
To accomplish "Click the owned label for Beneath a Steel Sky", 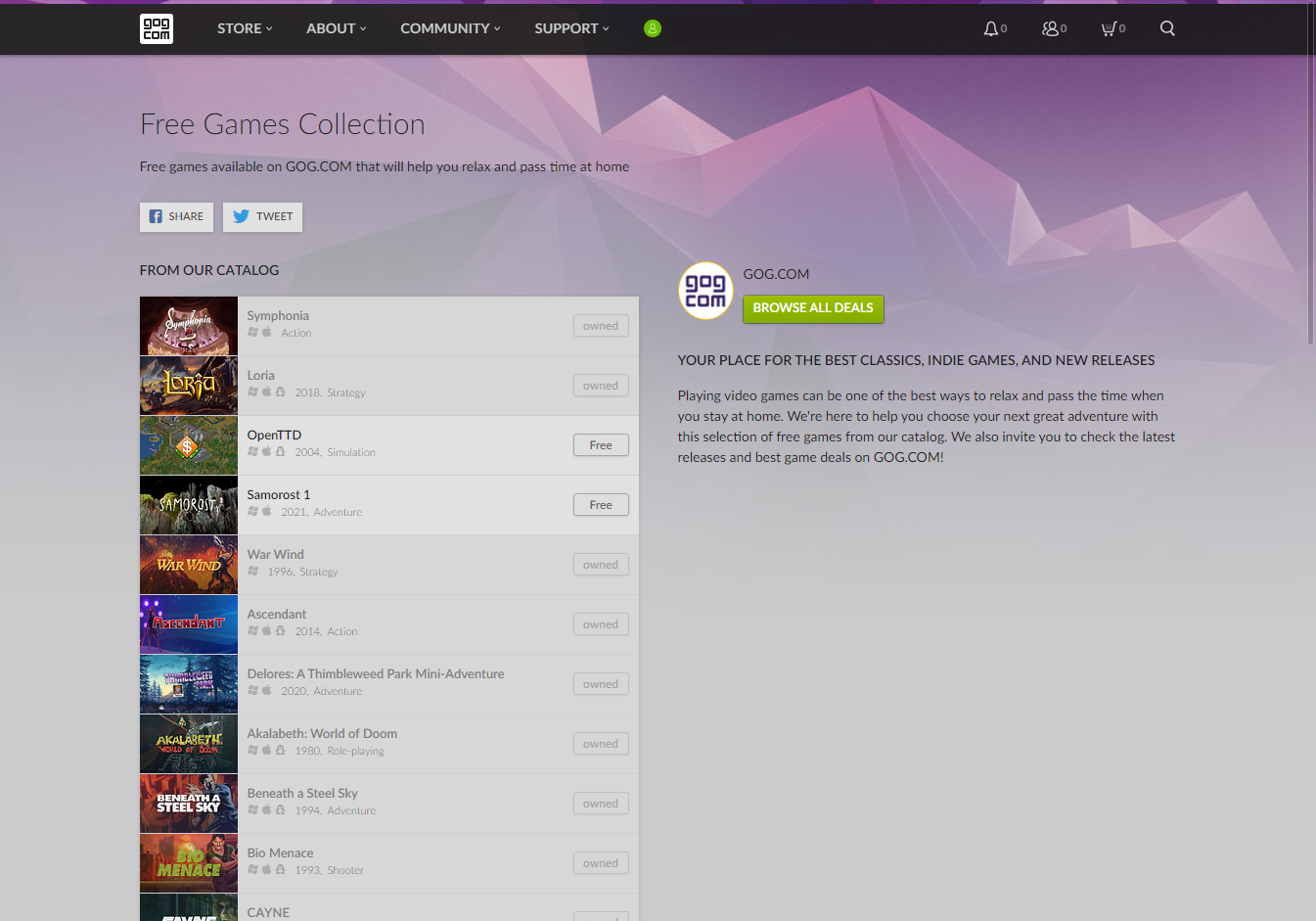I will pyautogui.click(x=601, y=804).
